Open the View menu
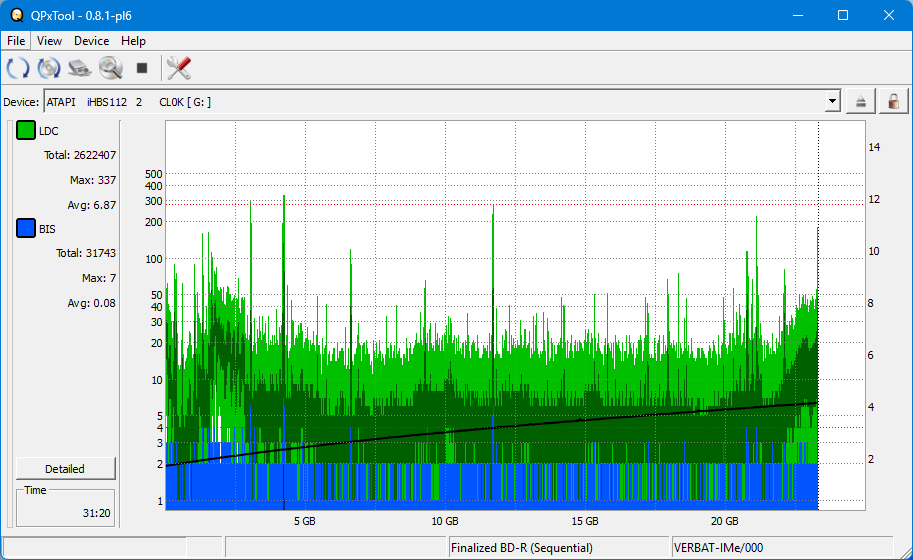 coord(49,41)
